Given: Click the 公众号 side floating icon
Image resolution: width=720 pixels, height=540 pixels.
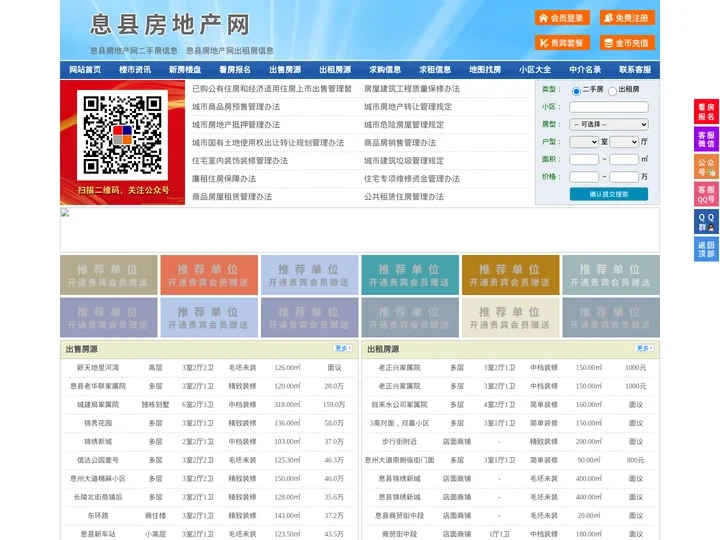Looking at the screenshot, I should [x=706, y=167].
